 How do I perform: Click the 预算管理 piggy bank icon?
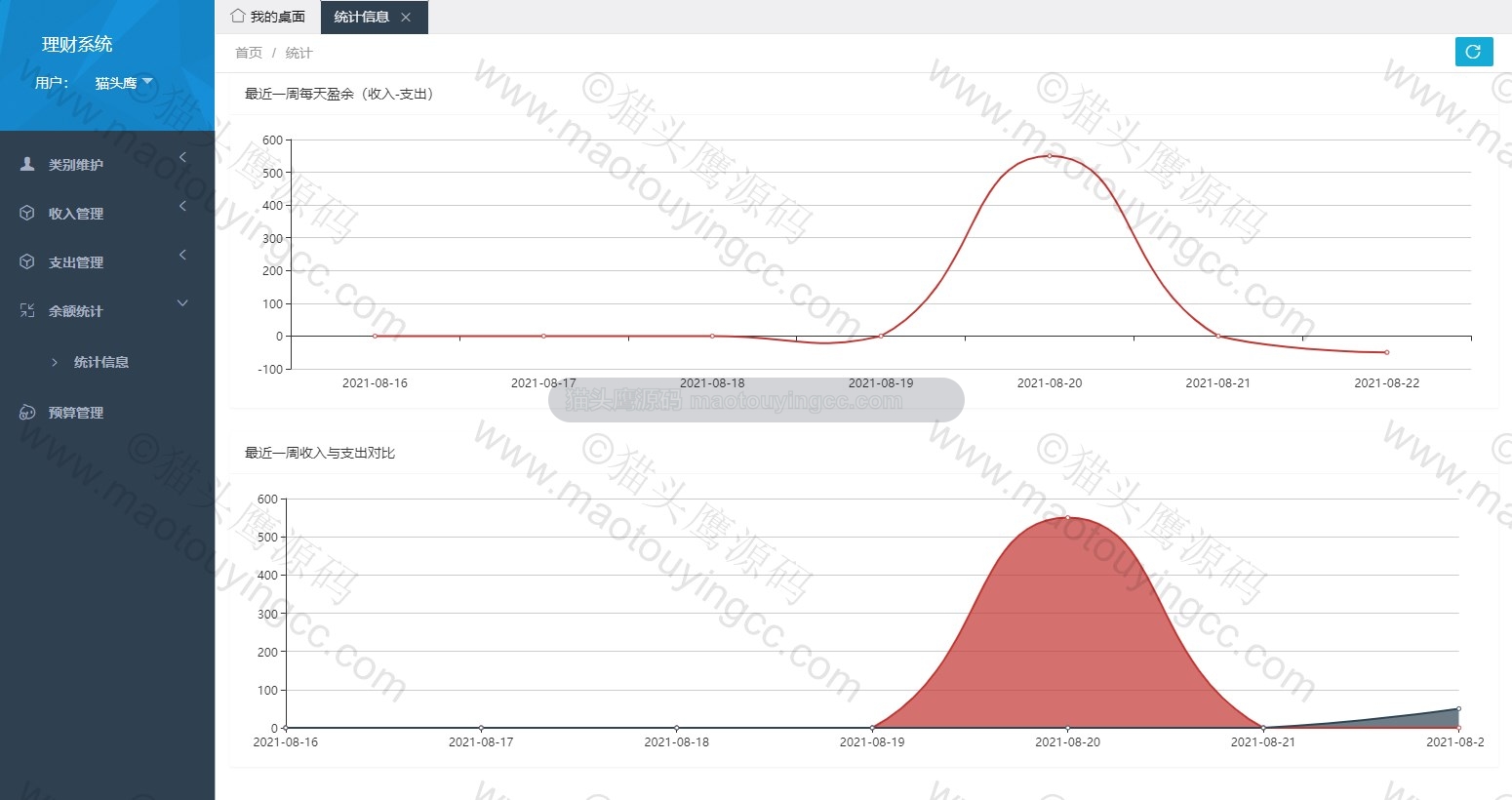click(27, 412)
